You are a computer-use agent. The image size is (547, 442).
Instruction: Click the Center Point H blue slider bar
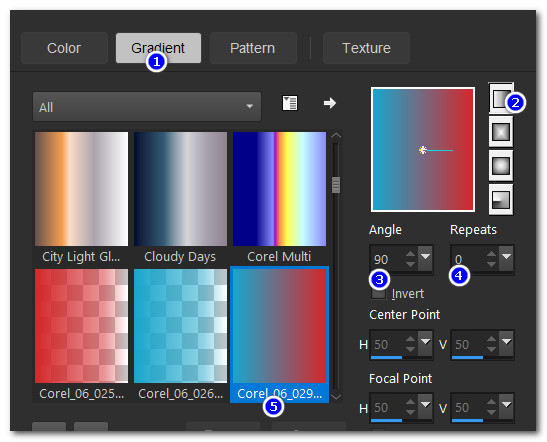[x=387, y=358]
